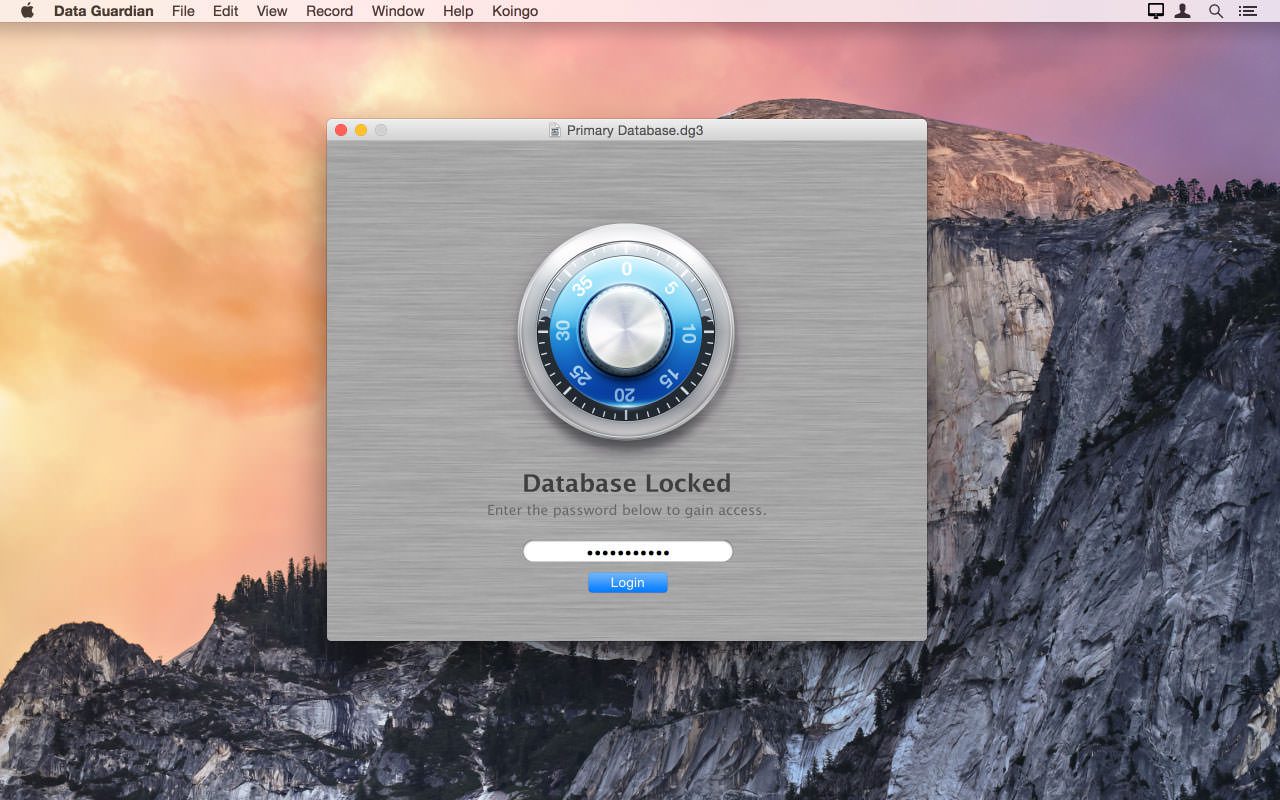Image resolution: width=1280 pixels, height=800 pixels.
Task: Open Notification Center from the menu bar
Action: 1247,11
